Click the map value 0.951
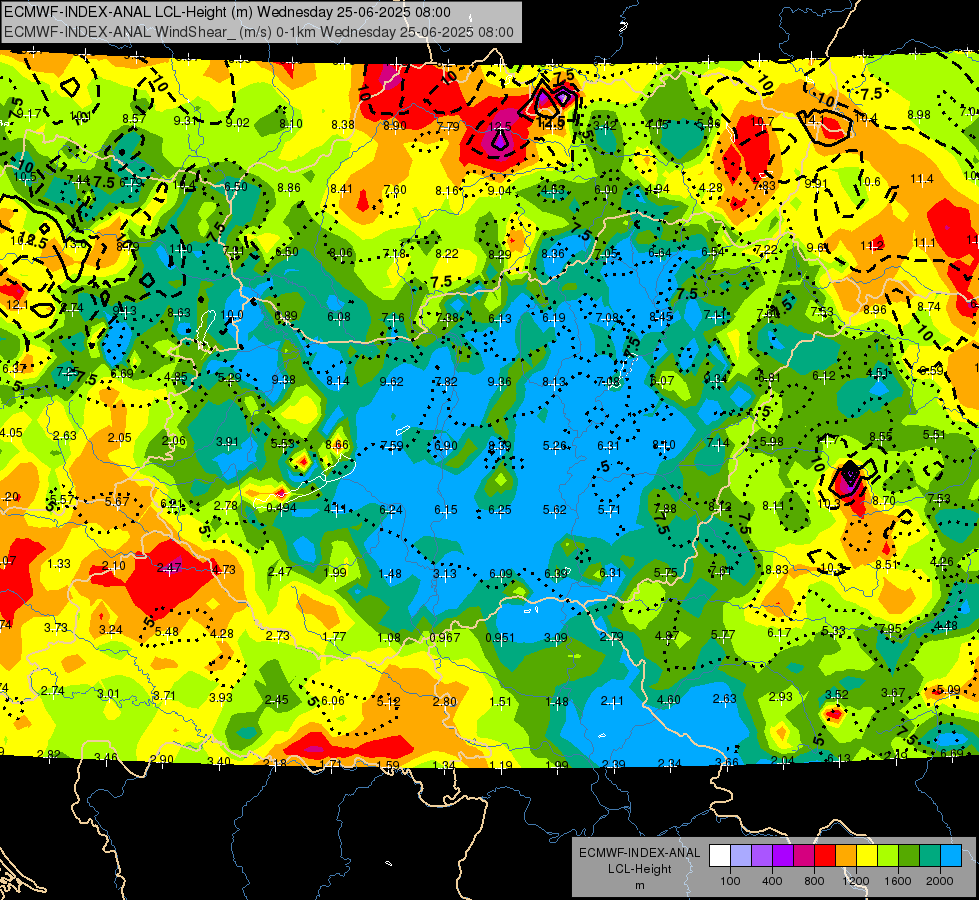The image size is (979, 900). [499, 638]
